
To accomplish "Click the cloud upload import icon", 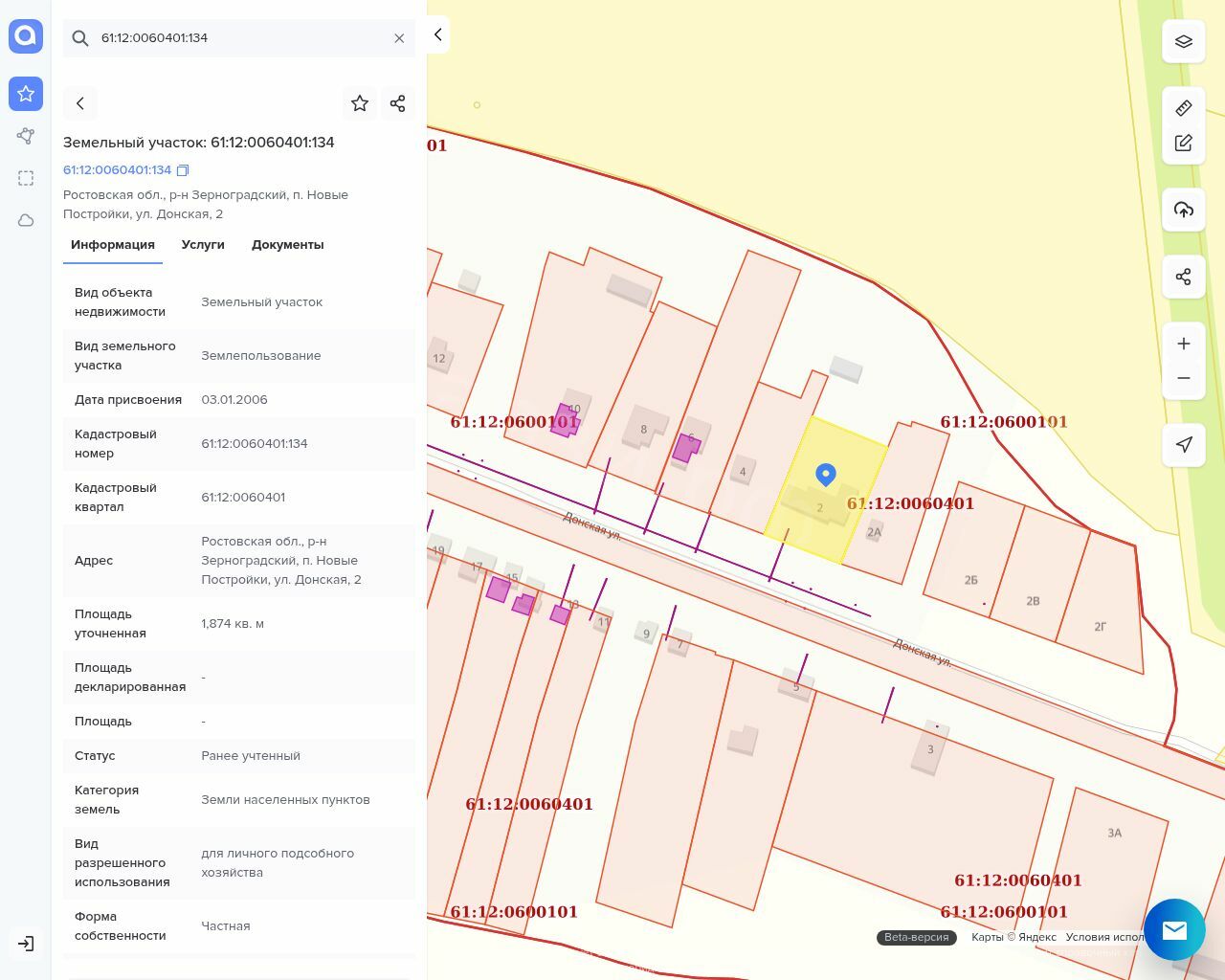I will 1183,210.
